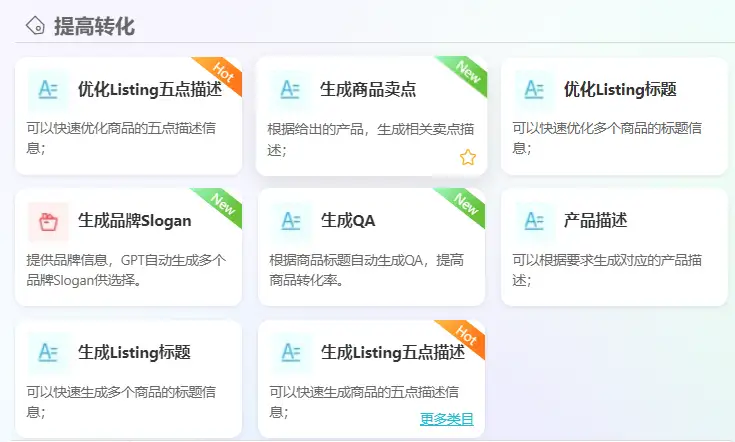Favorite 生成商品卖点 with the star
This screenshot has height=442, width=735.
tap(467, 157)
